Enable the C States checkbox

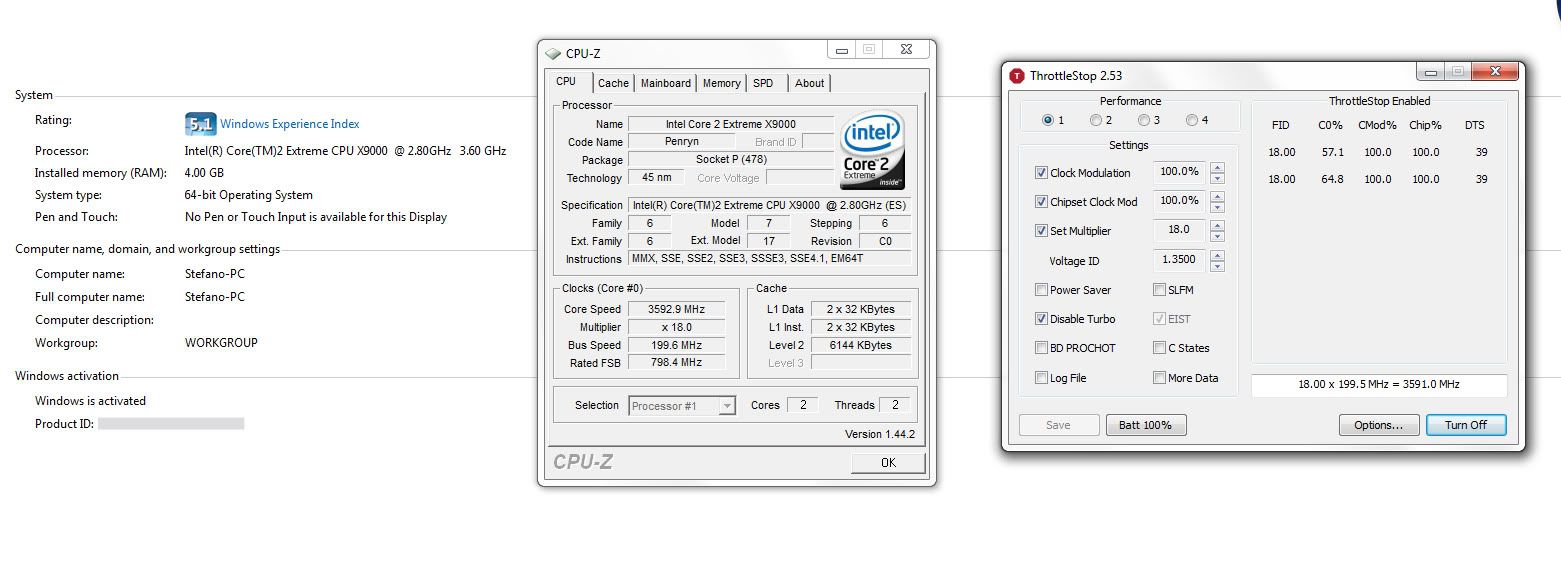1159,348
